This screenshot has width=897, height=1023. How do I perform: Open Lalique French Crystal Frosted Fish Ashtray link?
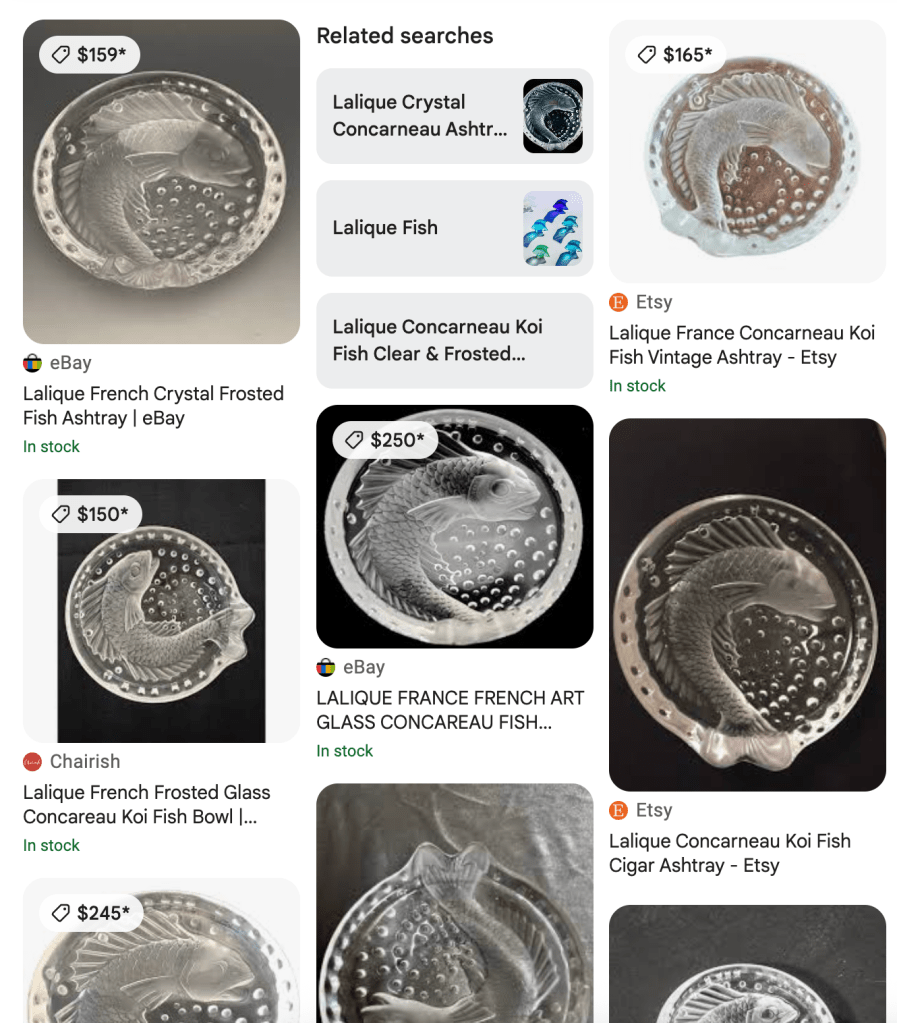point(153,406)
